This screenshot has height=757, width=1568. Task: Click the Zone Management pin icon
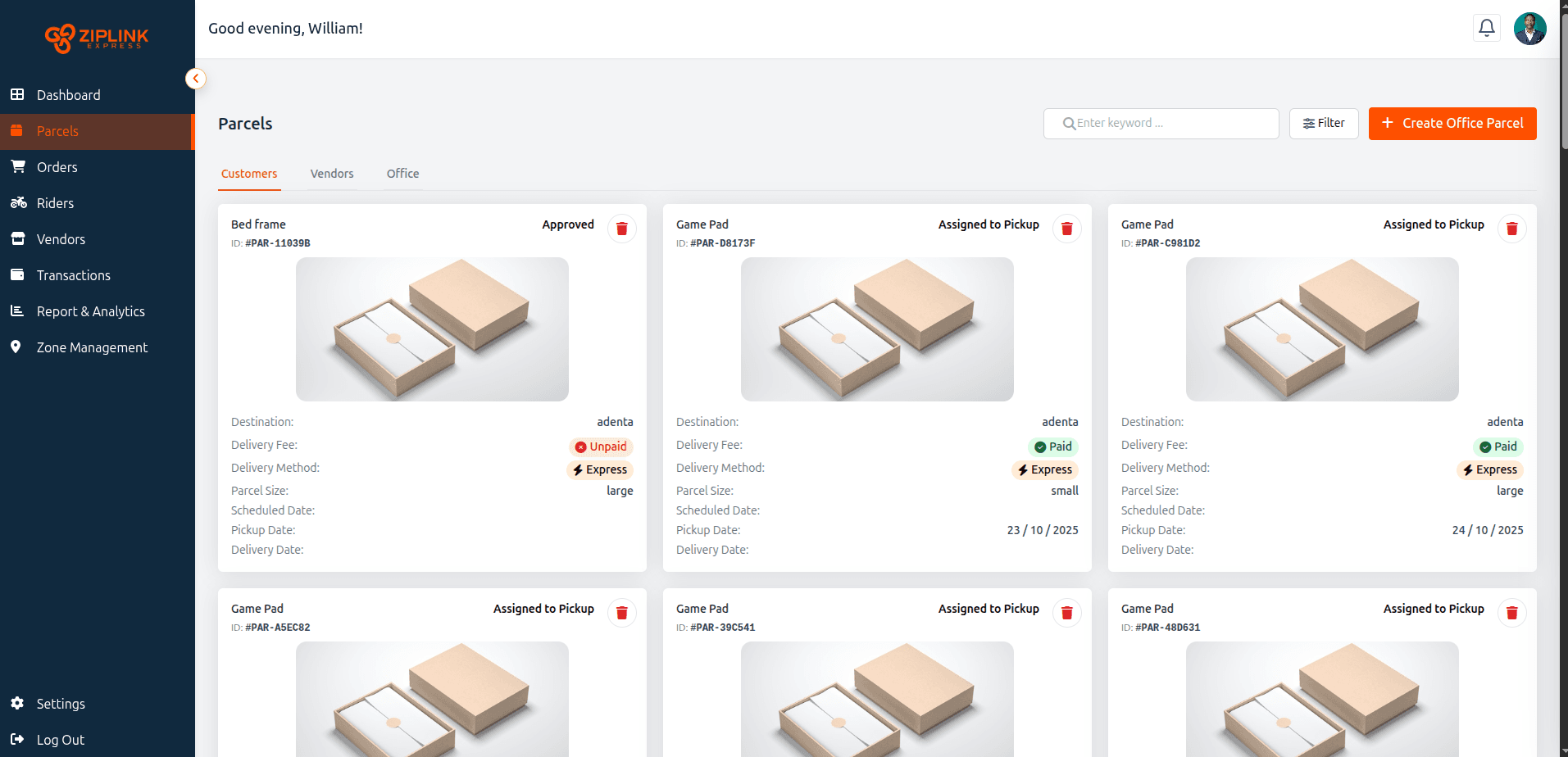tap(16, 347)
